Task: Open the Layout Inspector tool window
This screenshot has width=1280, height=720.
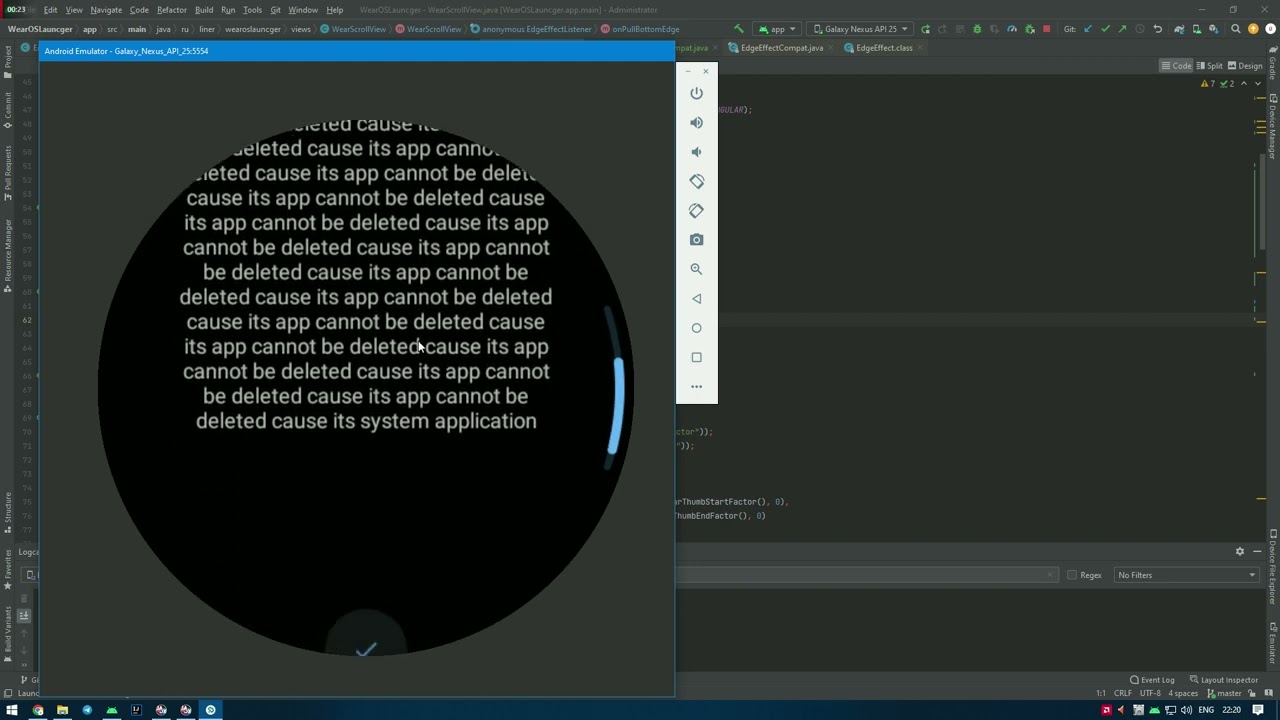Action: (1224, 680)
